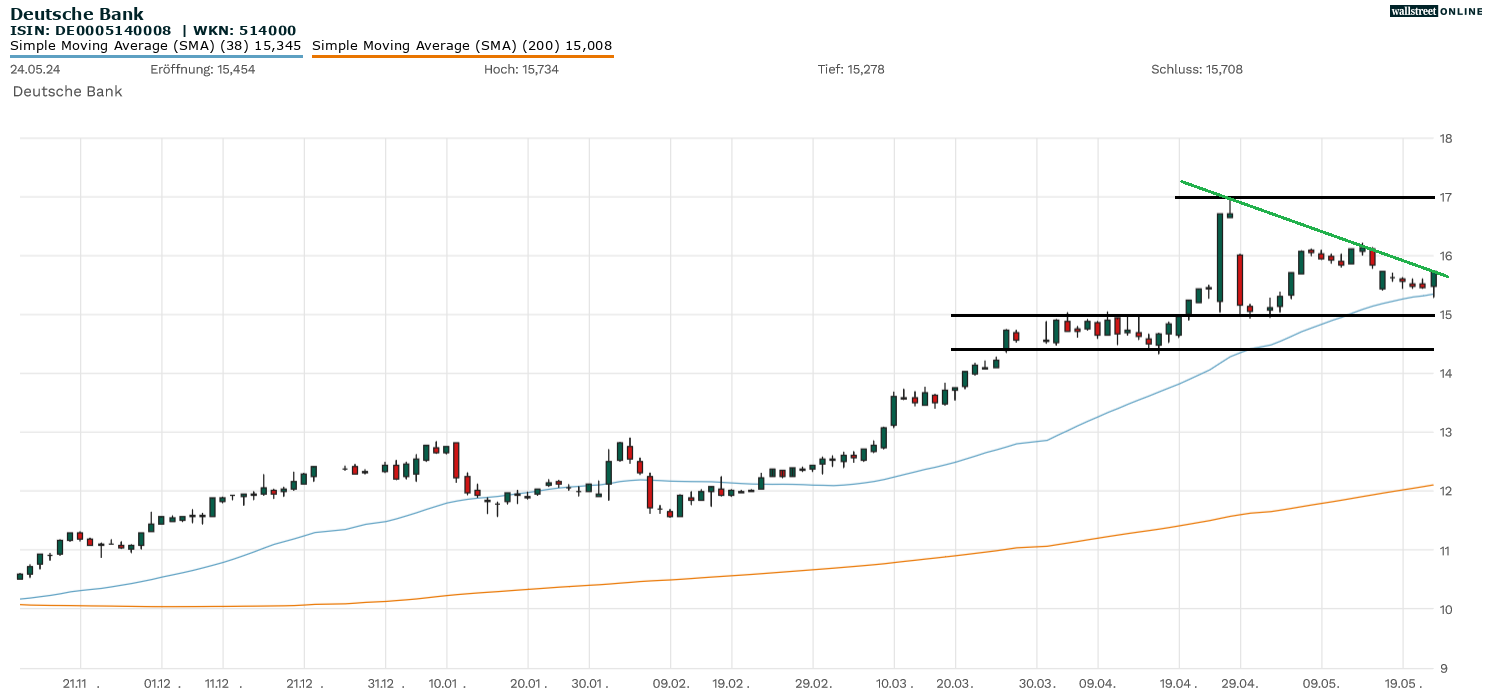Click y-axis label 15
This screenshot has height=689, width=1490.
point(1445,315)
